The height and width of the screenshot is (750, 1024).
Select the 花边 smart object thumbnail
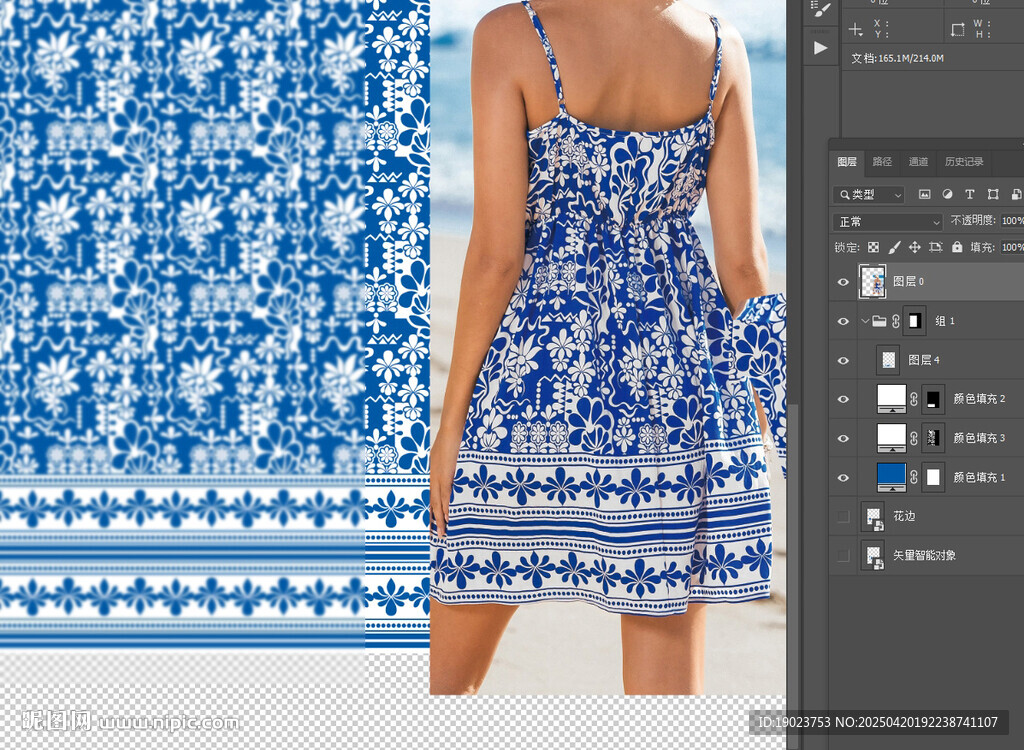pyautogui.click(x=873, y=517)
